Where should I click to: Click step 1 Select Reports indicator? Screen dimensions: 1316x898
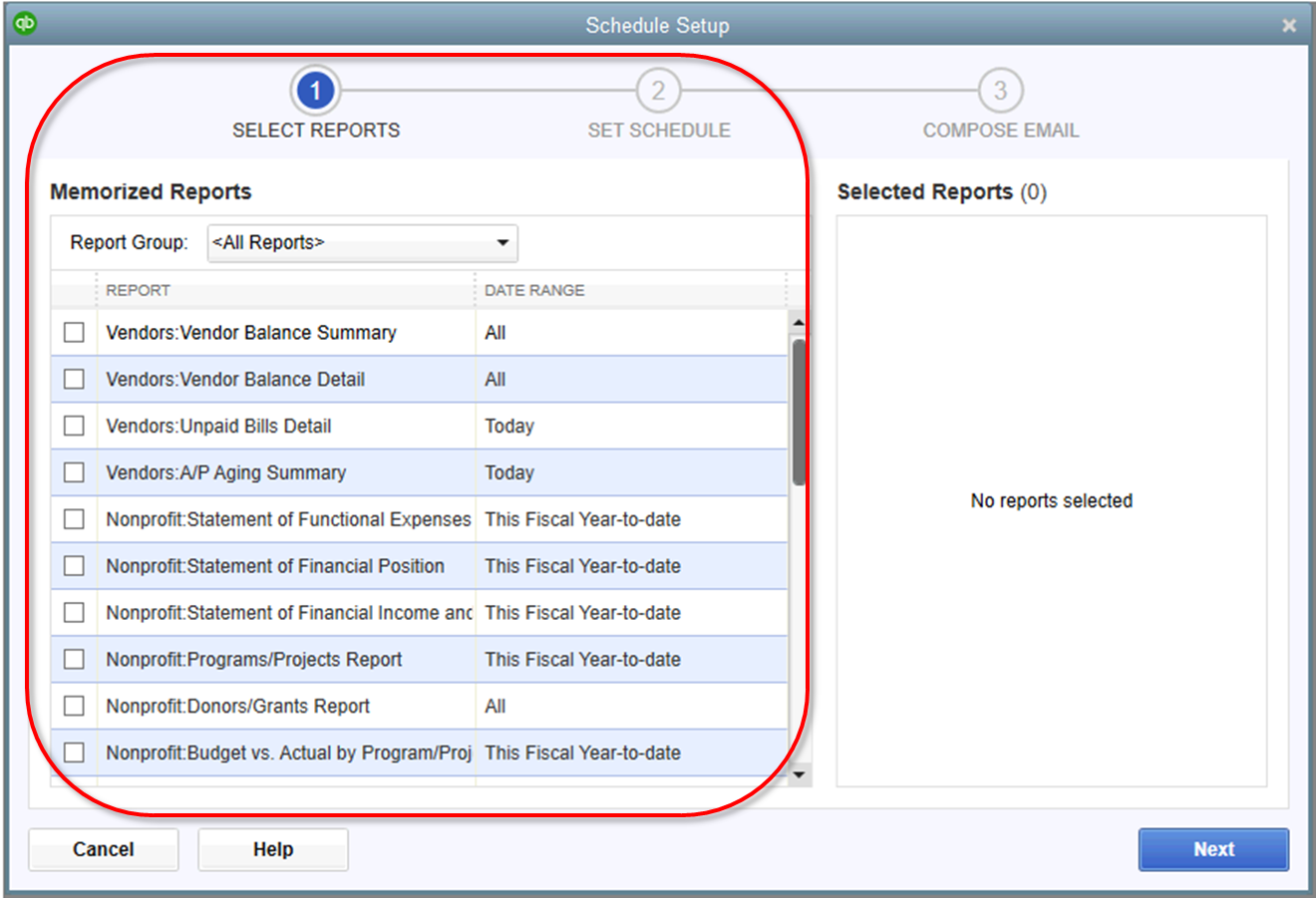(x=315, y=90)
